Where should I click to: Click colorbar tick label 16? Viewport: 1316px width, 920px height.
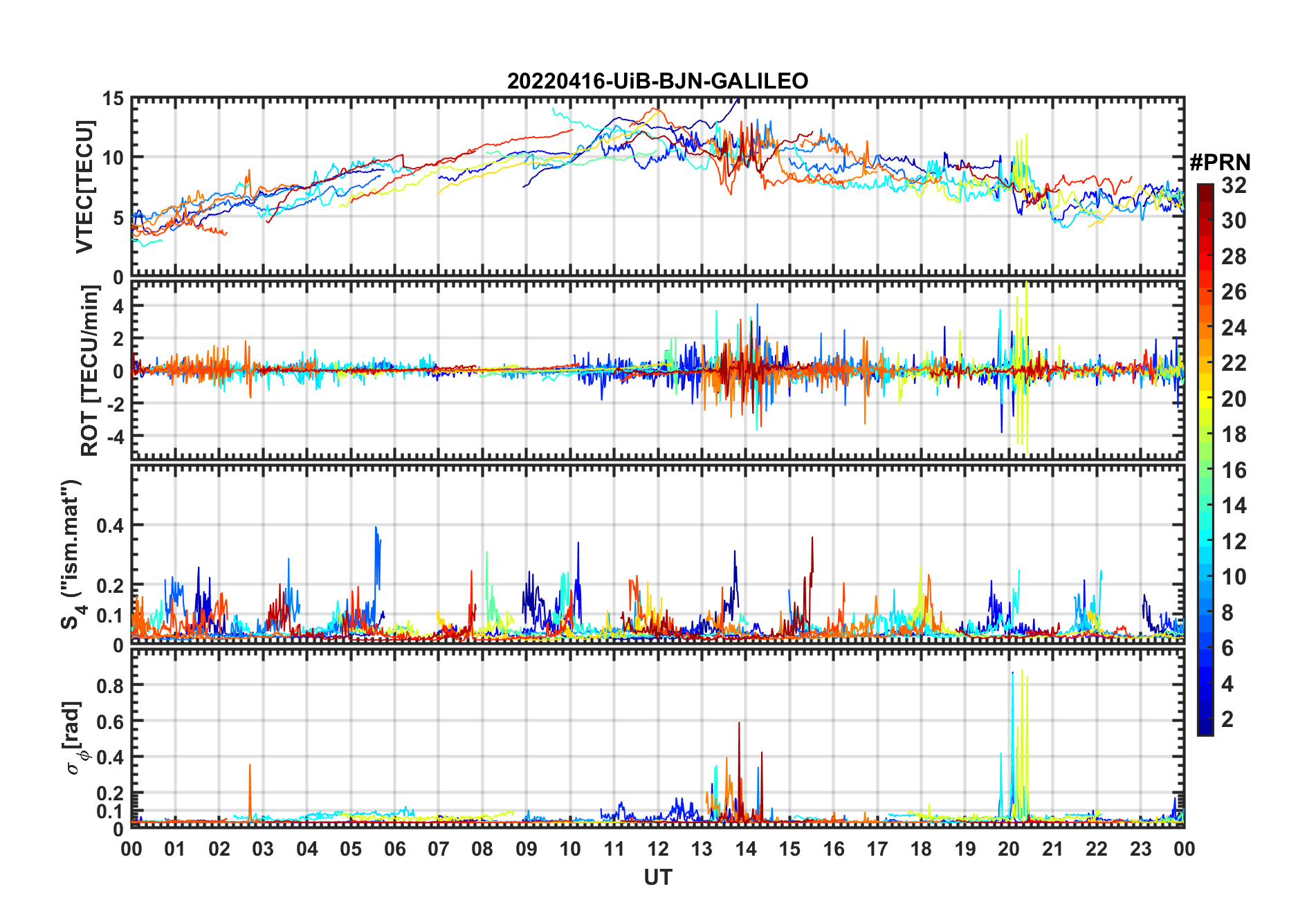[1234, 470]
